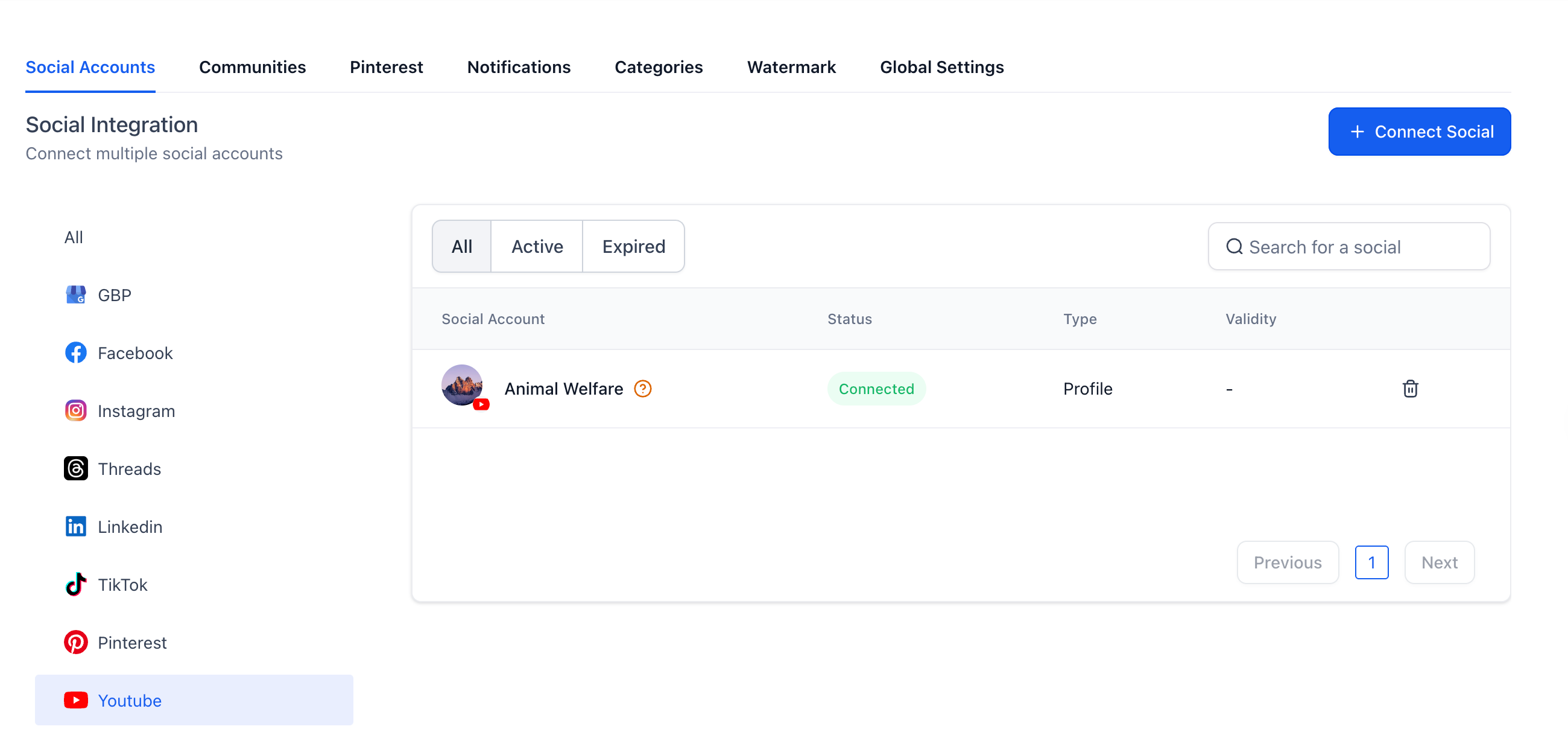Click the help icon beside Animal Welfare
This screenshot has height=735, width=1568.
pos(642,388)
